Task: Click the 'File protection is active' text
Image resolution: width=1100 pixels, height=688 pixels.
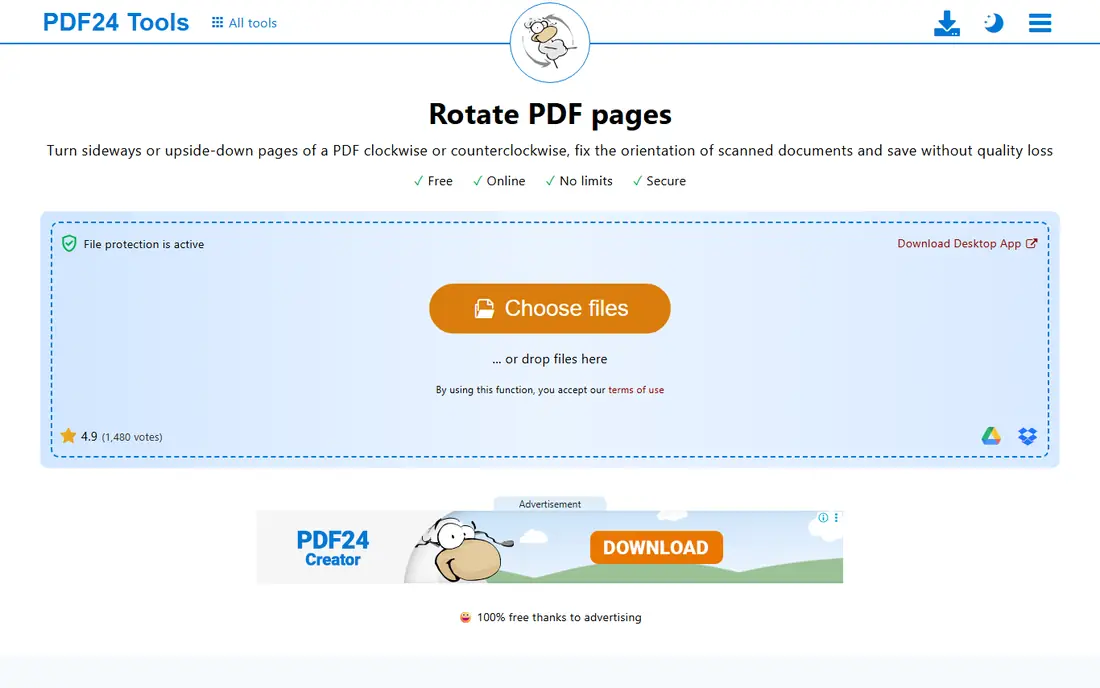Action: click(144, 244)
